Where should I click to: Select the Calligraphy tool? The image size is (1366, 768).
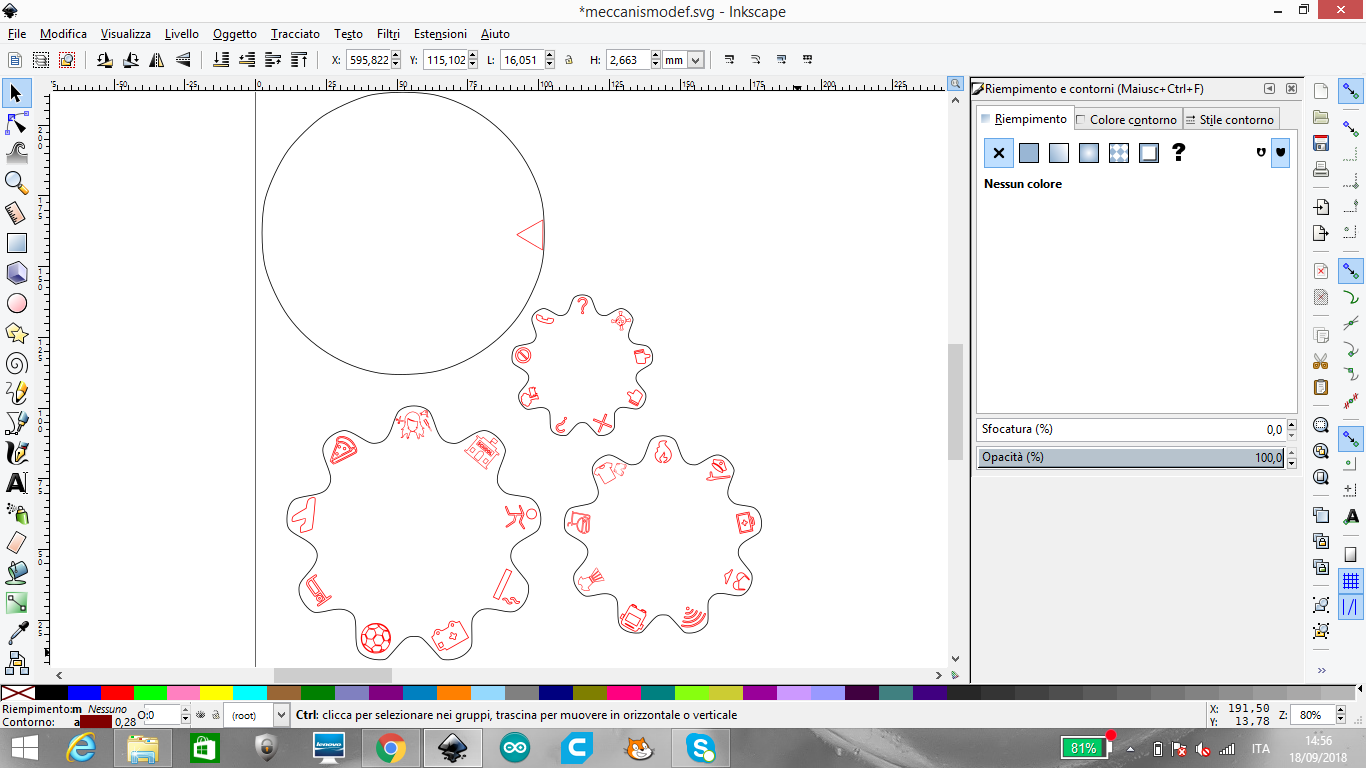click(16, 453)
